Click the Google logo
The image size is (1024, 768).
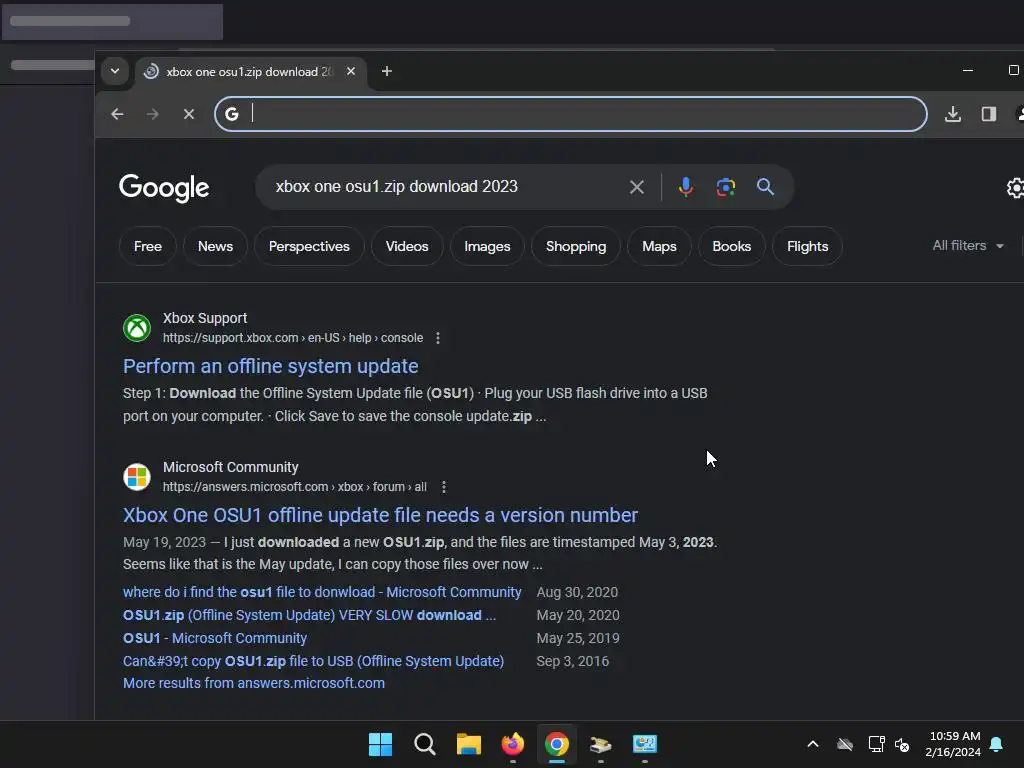(x=164, y=188)
